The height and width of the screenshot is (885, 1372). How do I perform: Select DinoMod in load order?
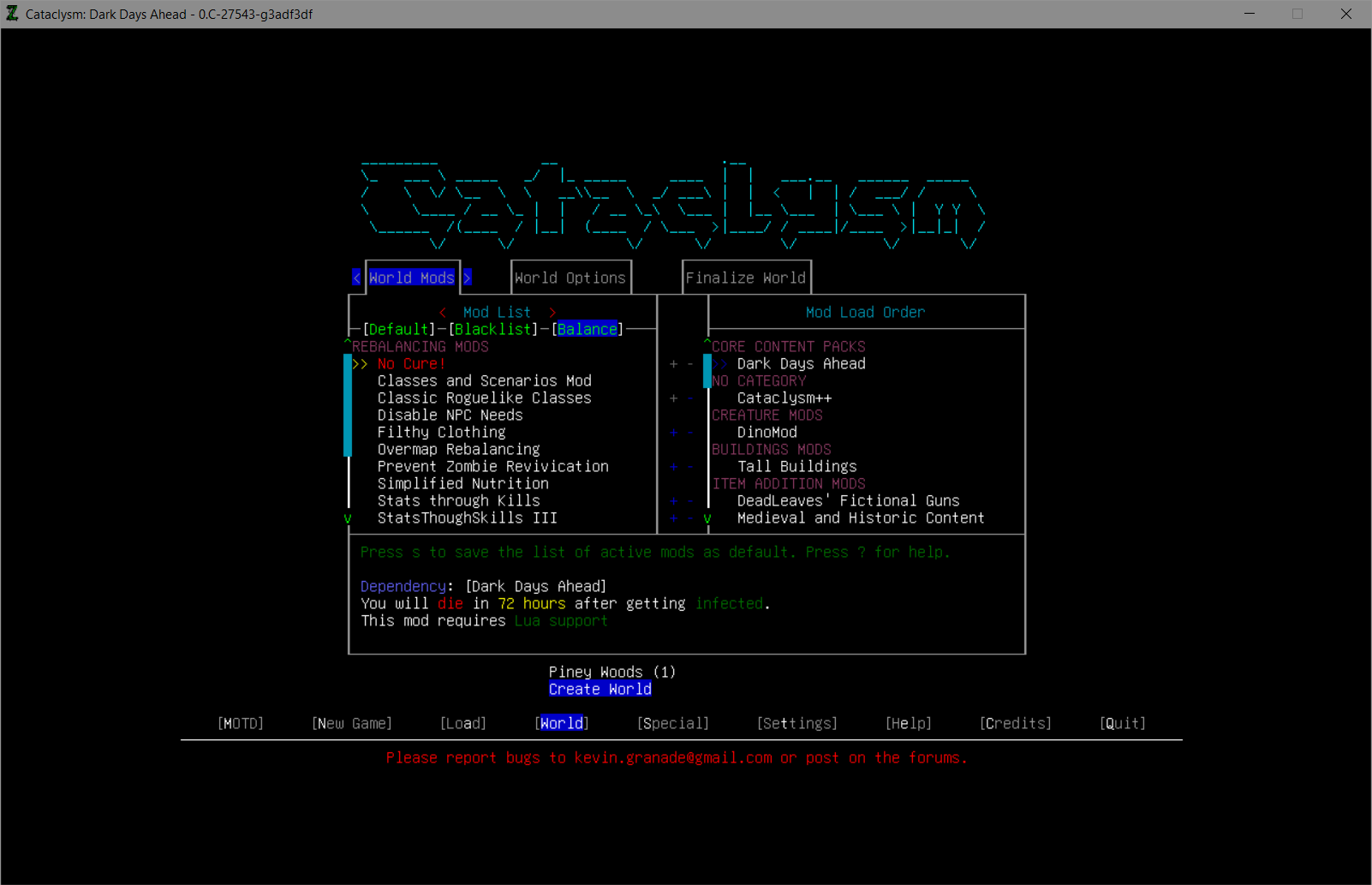(x=767, y=433)
